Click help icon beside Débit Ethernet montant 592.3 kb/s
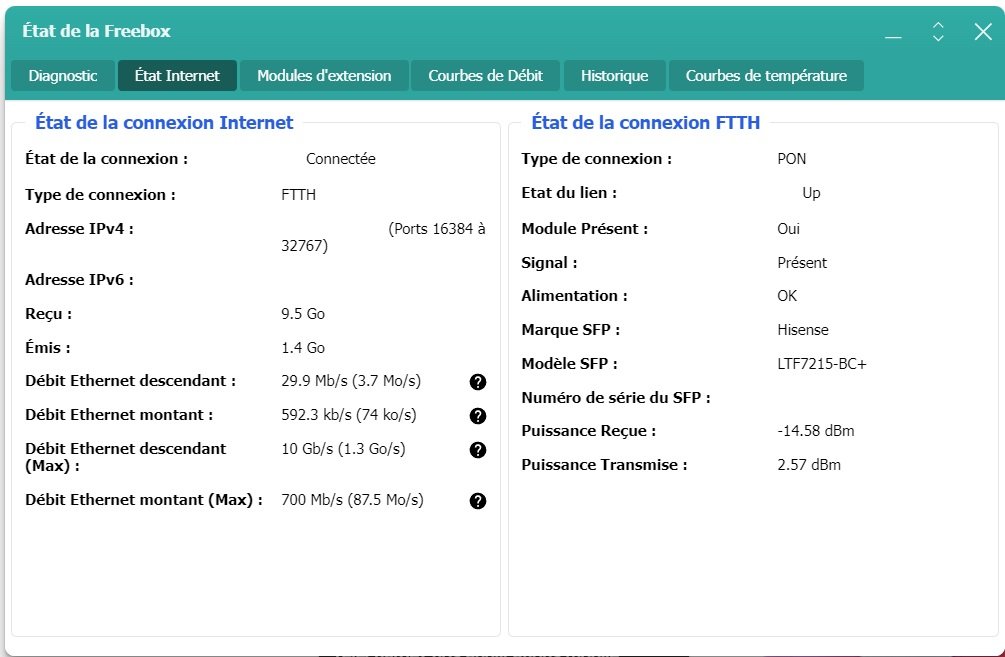The height and width of the screenshot is (657, 1005). pyautogui.click(x=478, y=416)
